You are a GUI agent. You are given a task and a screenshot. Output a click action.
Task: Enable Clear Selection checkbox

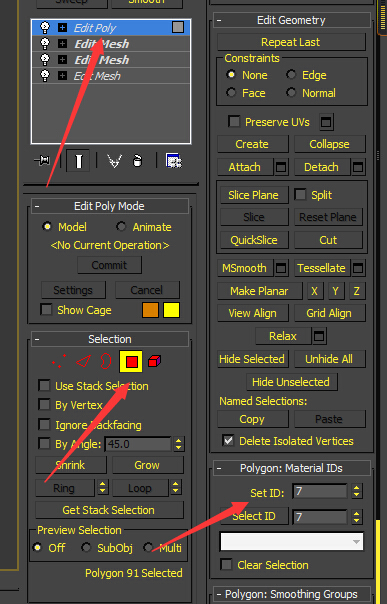click(226, 564)
